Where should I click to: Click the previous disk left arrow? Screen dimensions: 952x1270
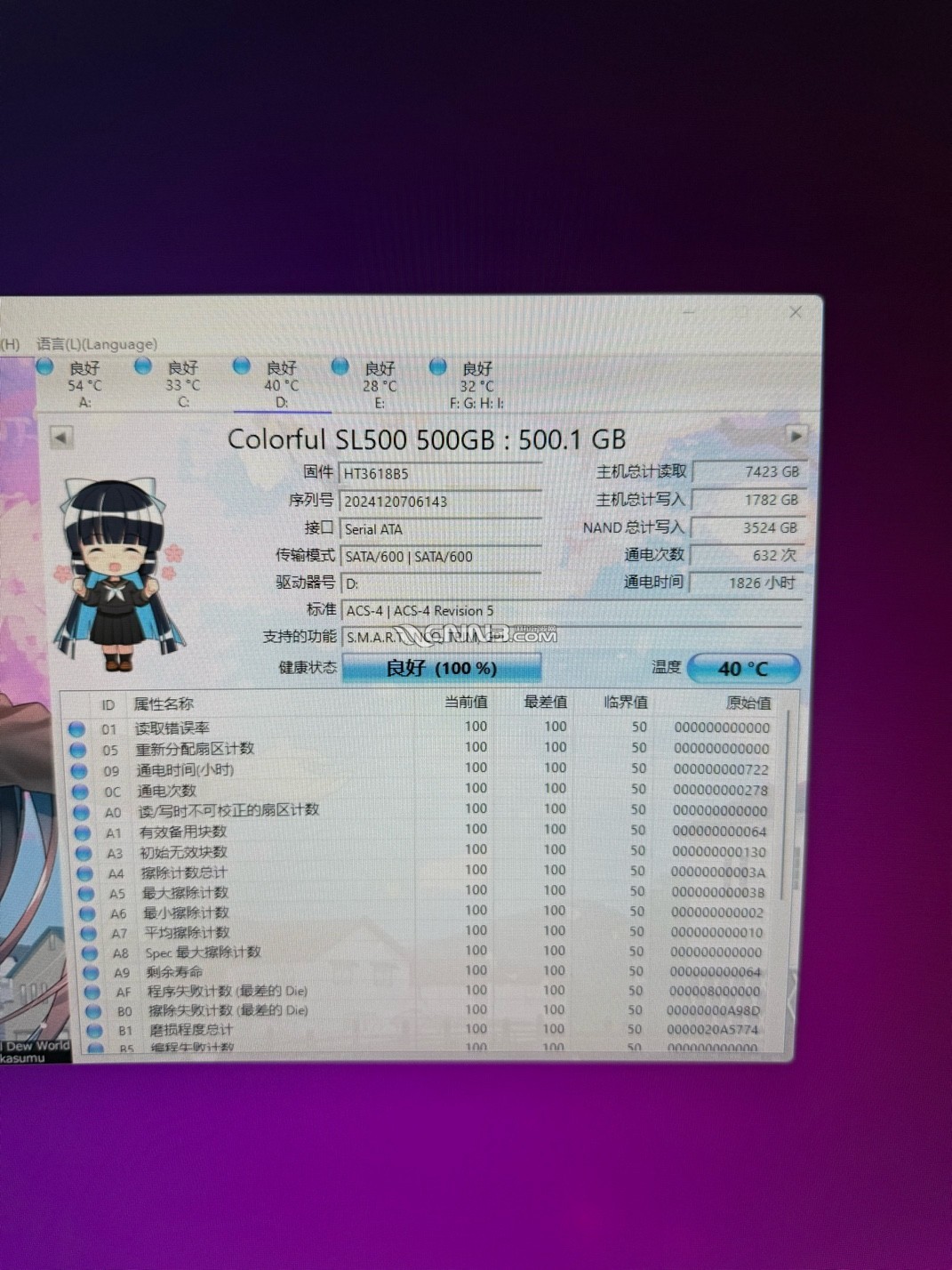pos(61,437)
